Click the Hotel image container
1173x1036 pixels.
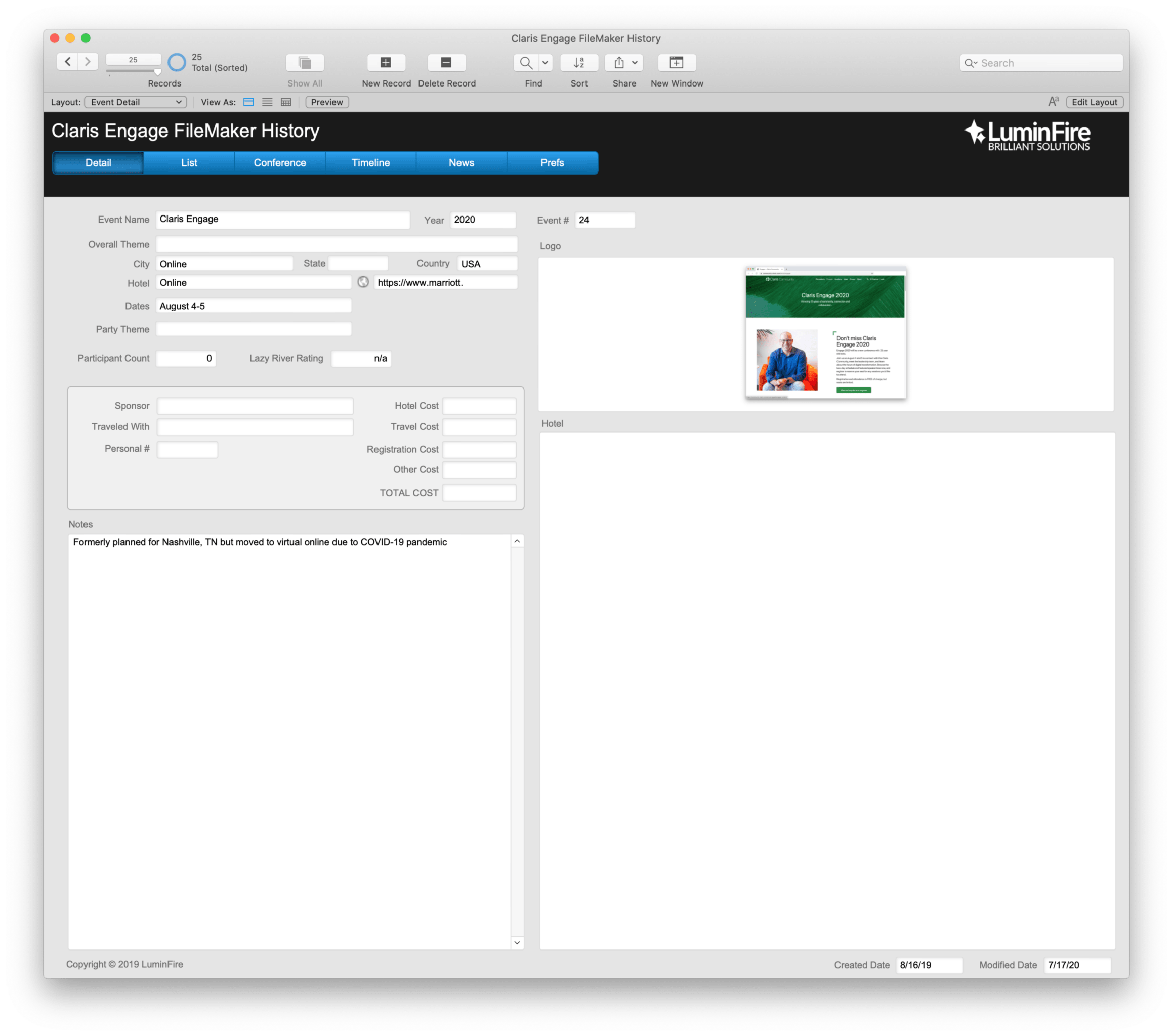point(827,690)
